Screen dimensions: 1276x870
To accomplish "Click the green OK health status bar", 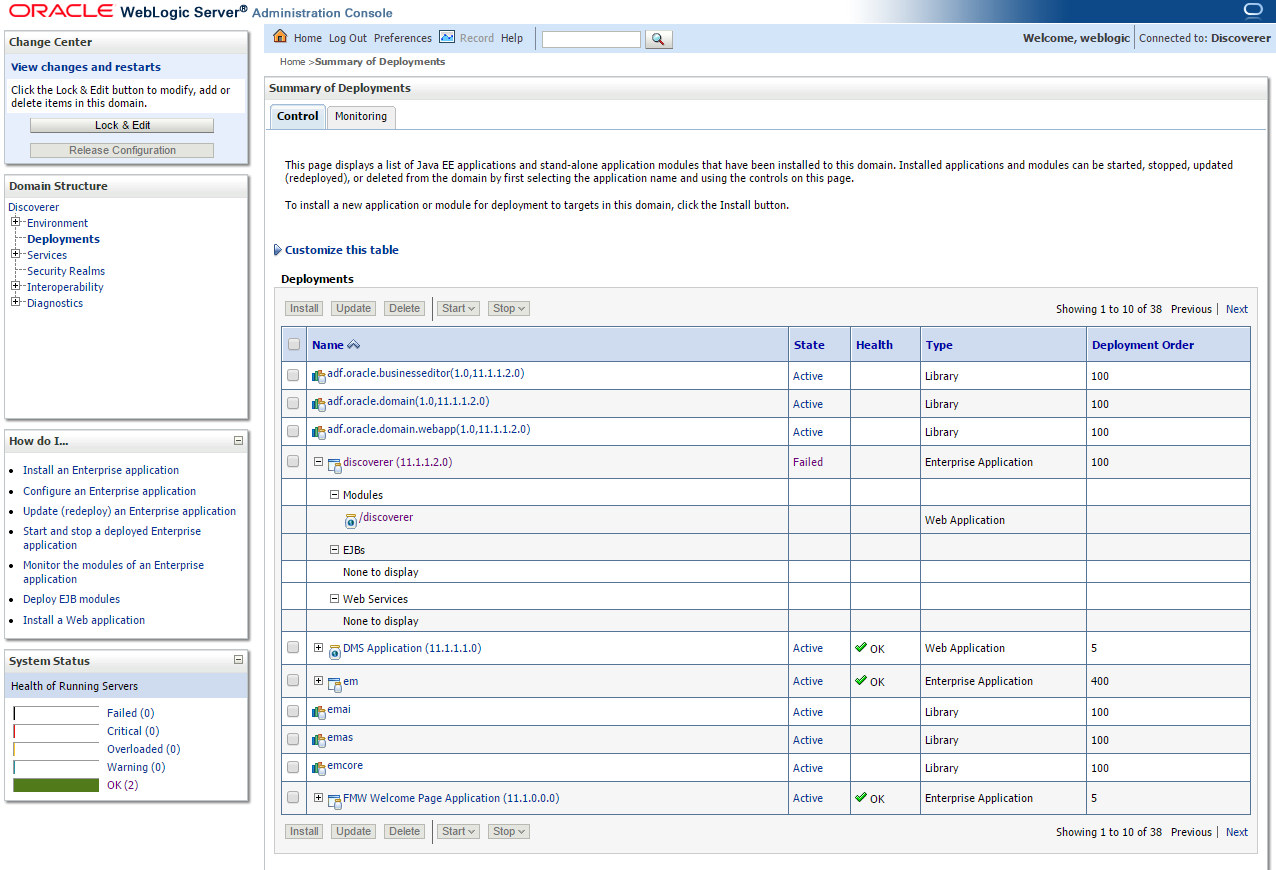I will point(56,785).
